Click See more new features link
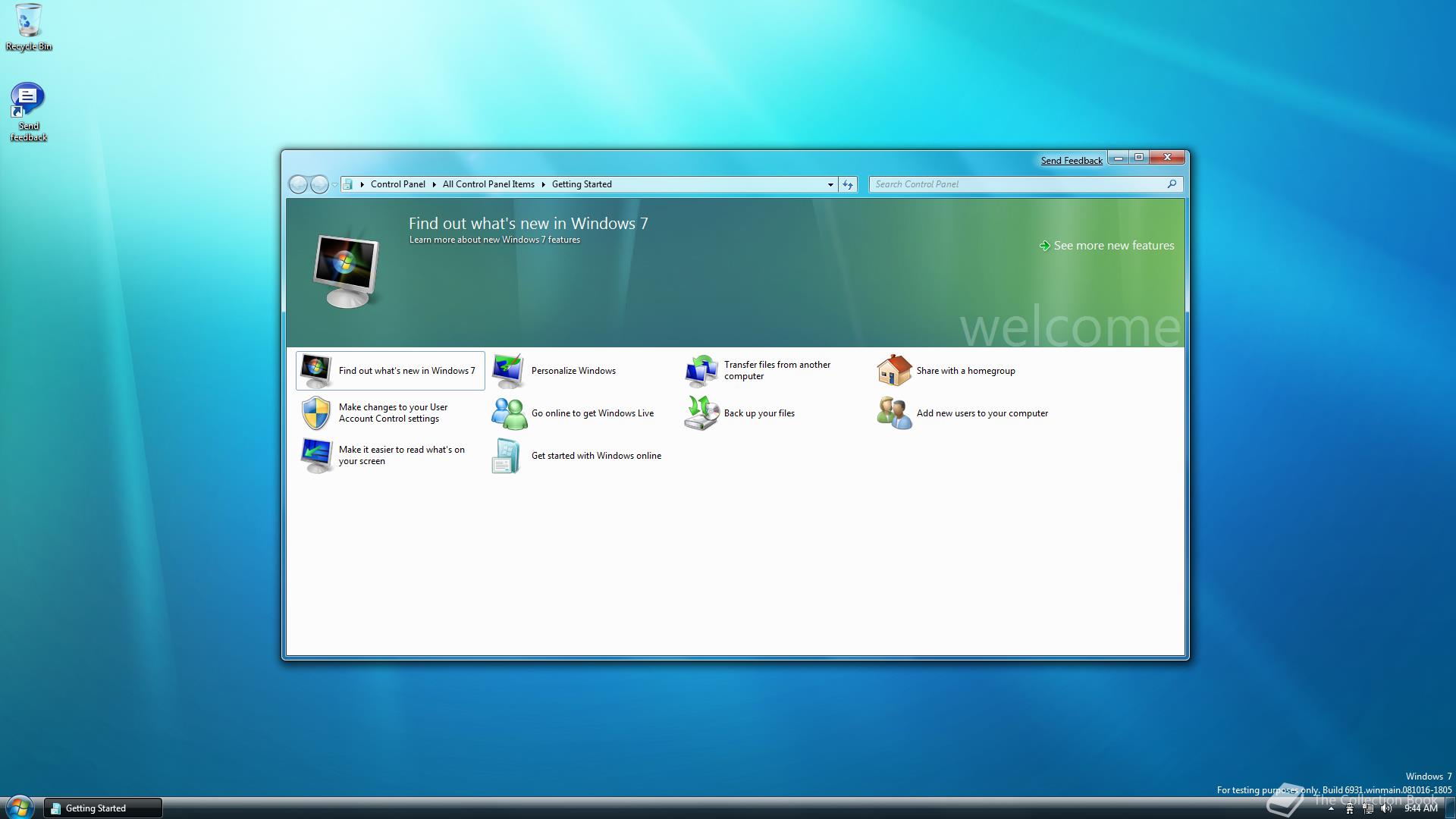 click(1113, 246)
